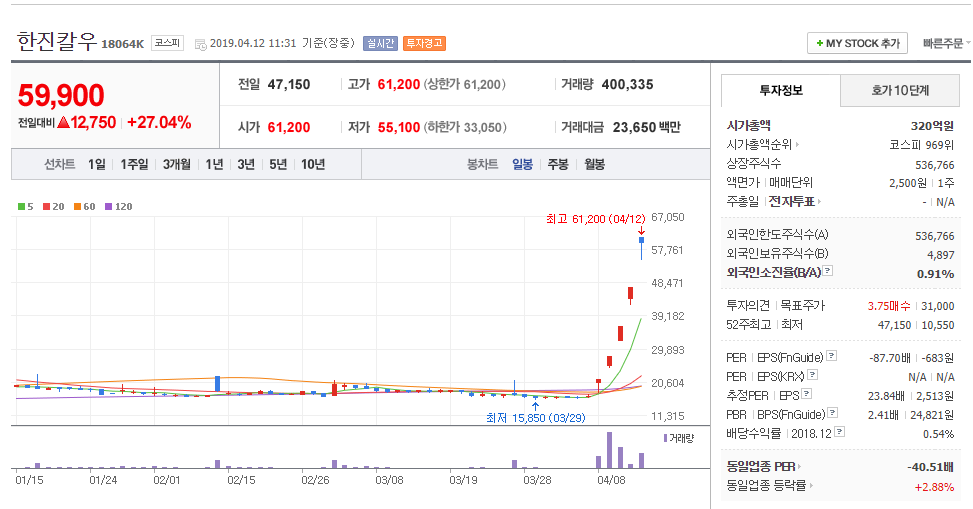Click the 실시간 badge

coord(380,43)
